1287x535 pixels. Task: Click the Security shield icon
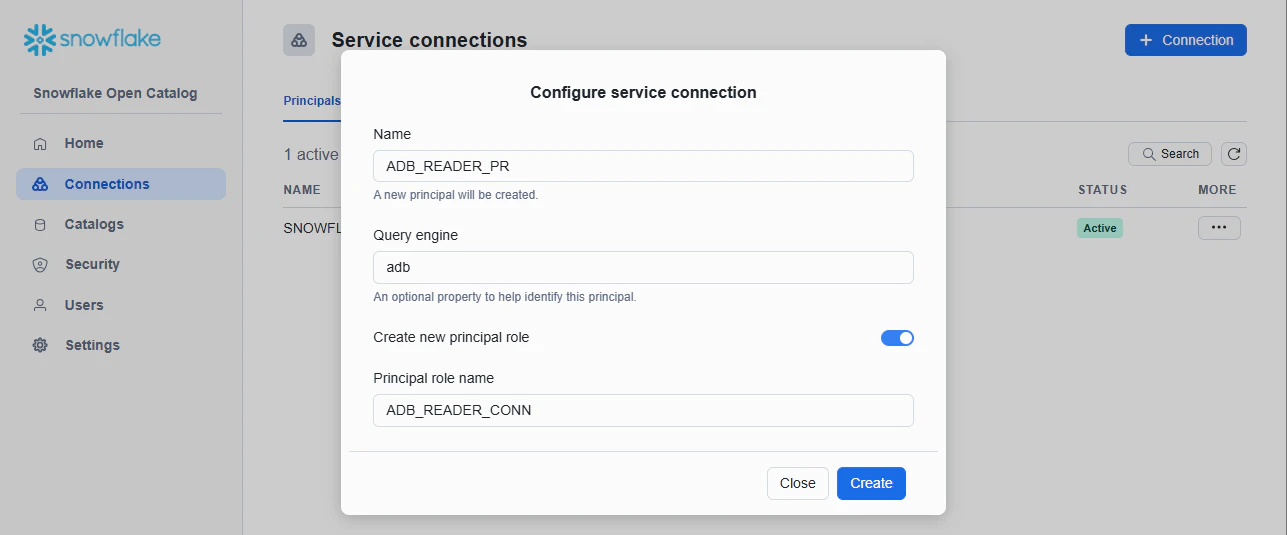pos(40,265)
